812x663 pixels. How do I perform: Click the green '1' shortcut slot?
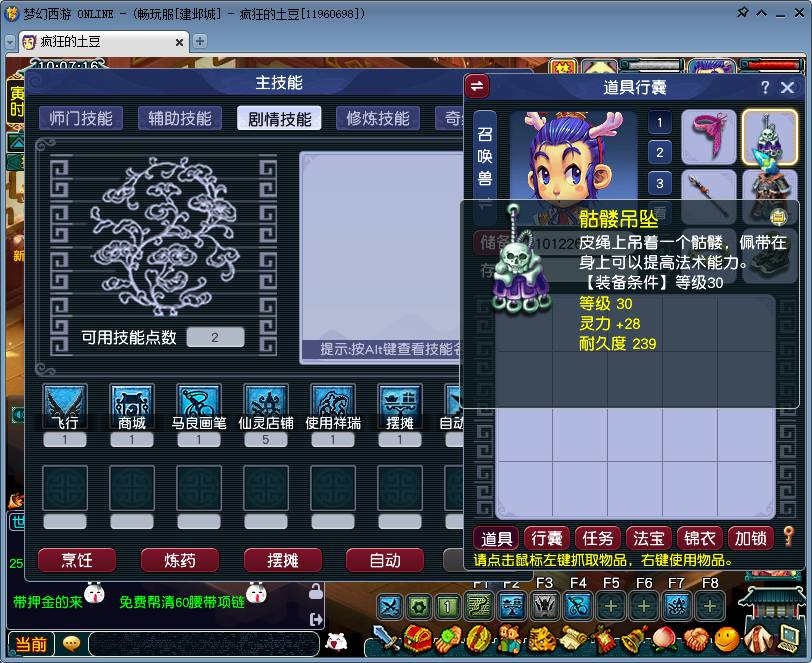click(448, 606)
